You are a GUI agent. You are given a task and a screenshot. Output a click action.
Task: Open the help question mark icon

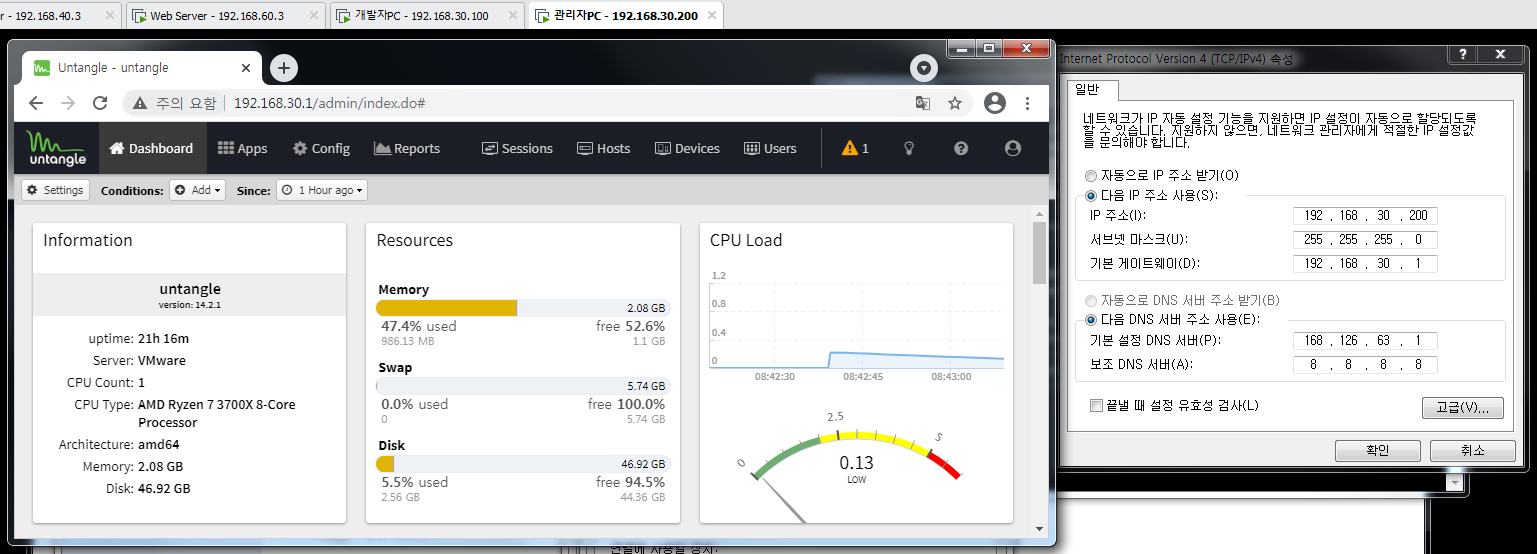[961, 148]
